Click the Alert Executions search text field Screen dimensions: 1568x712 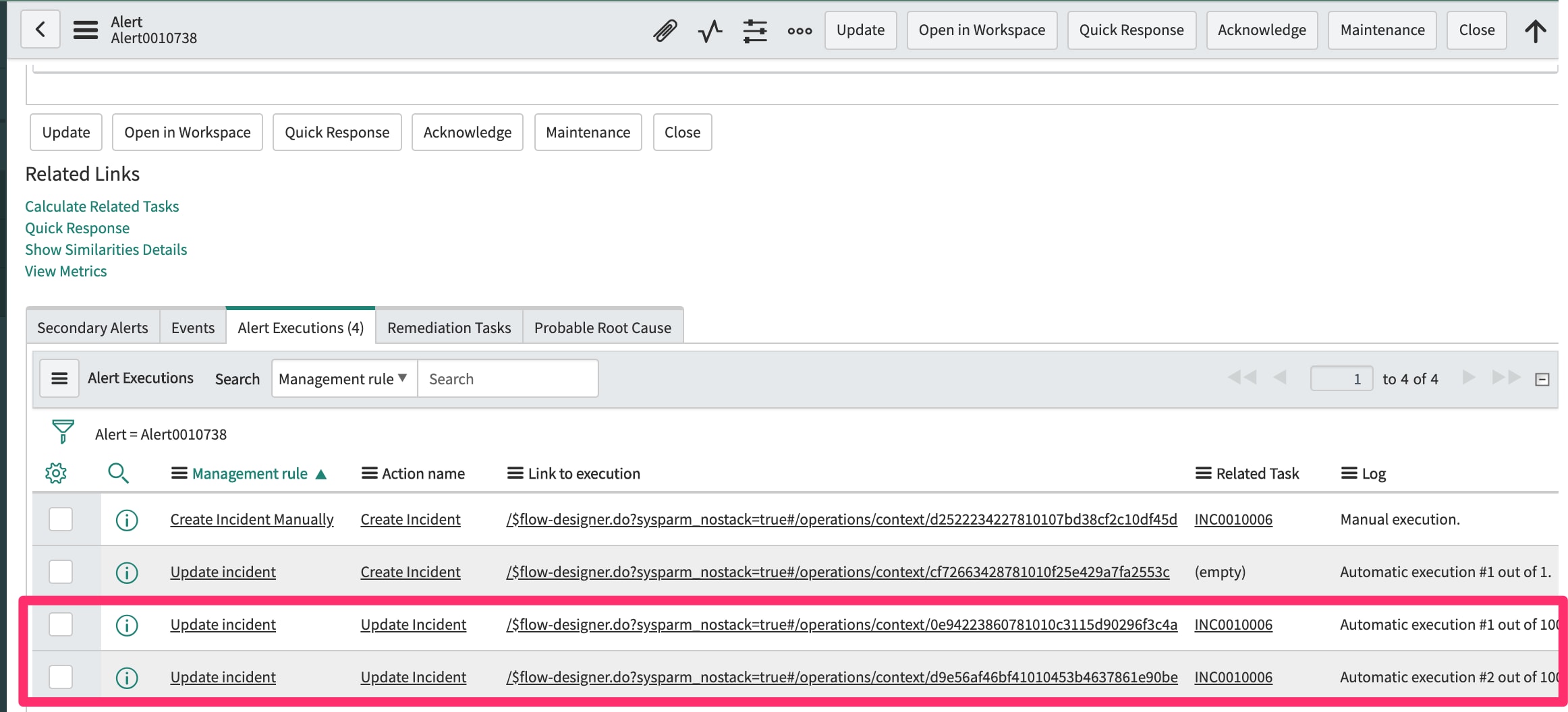pos(508,378)
